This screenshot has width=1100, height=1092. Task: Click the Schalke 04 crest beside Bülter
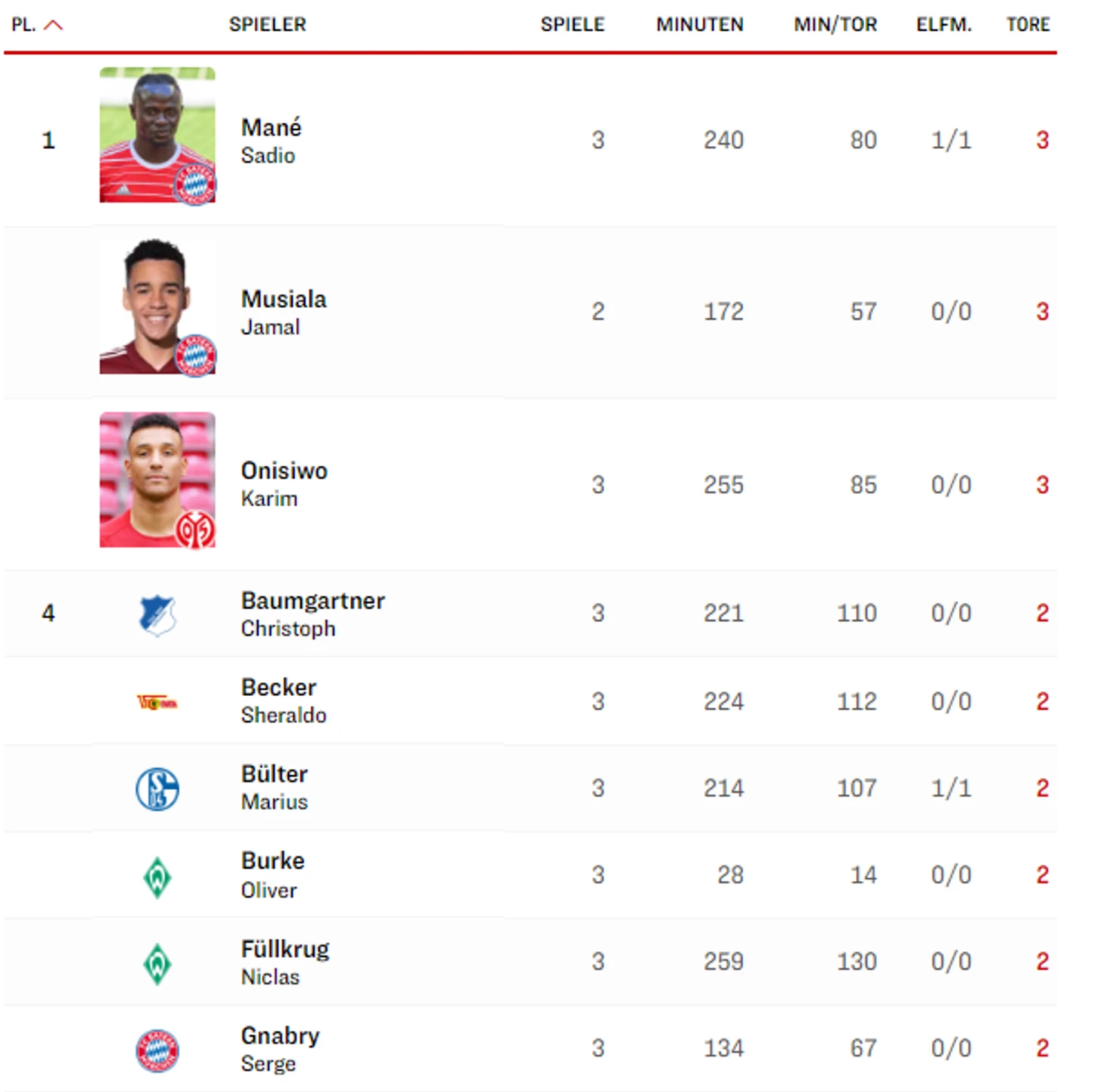pyautogui.click(x=157, y=789)
